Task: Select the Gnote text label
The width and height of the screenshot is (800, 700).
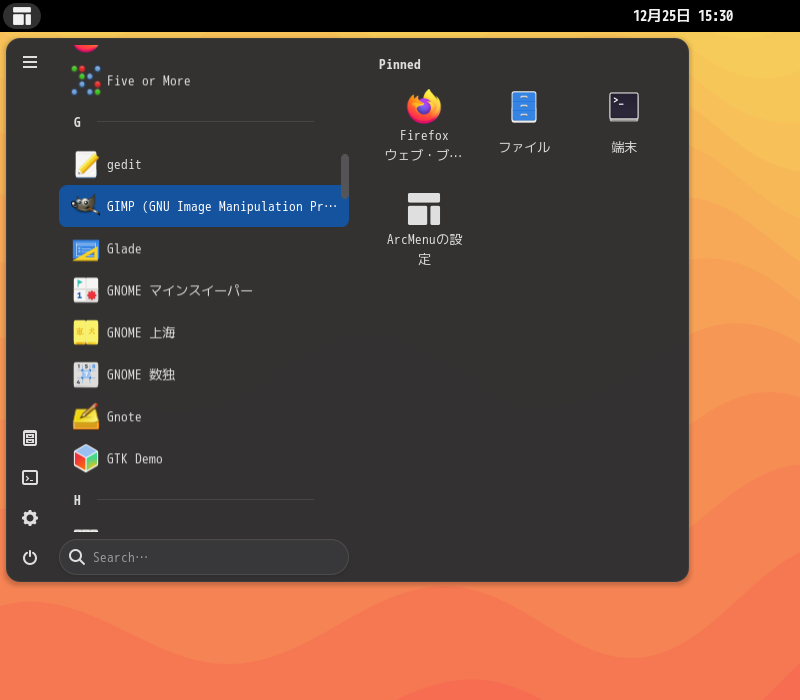Action: [x=124, y=417]
